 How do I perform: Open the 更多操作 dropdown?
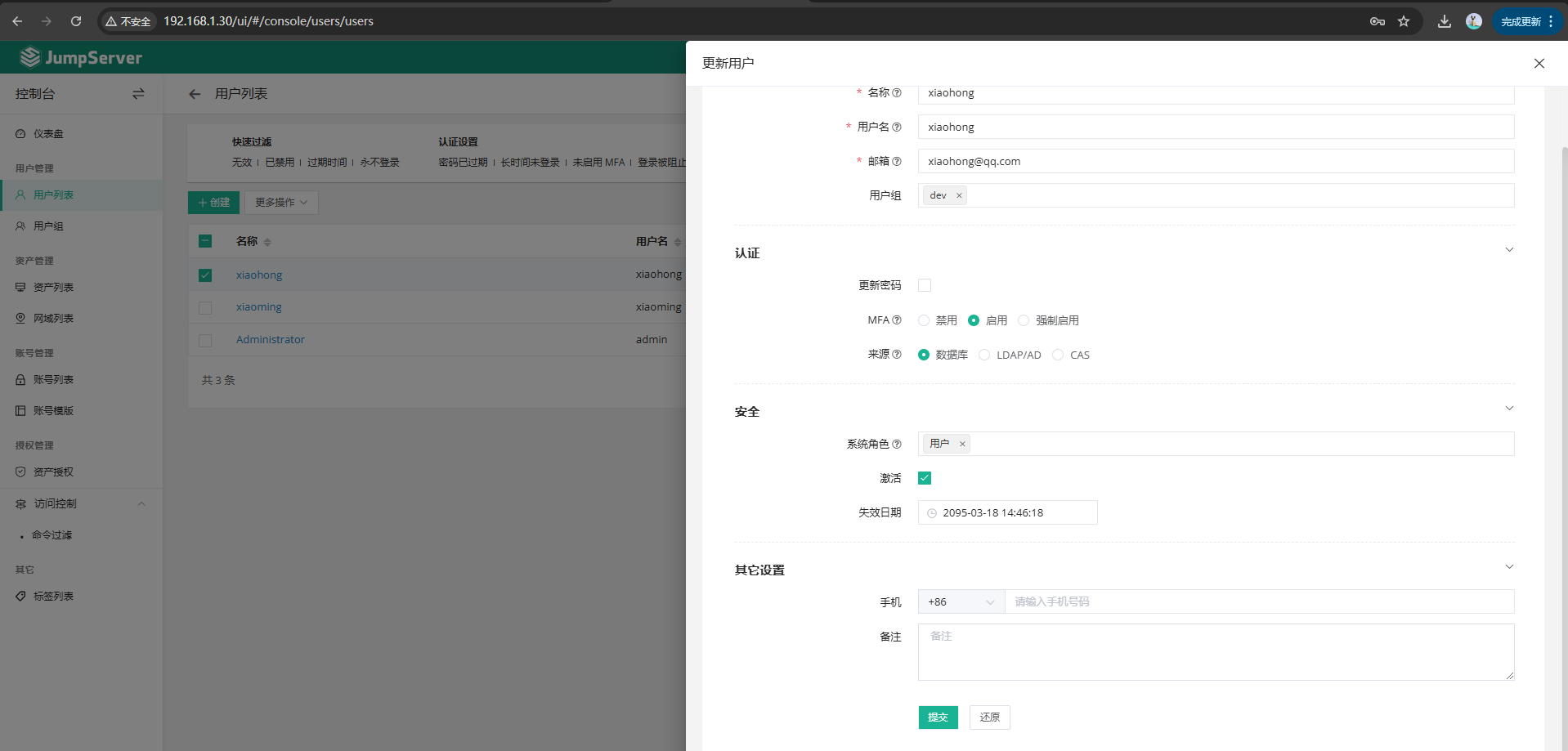[281, 203]
